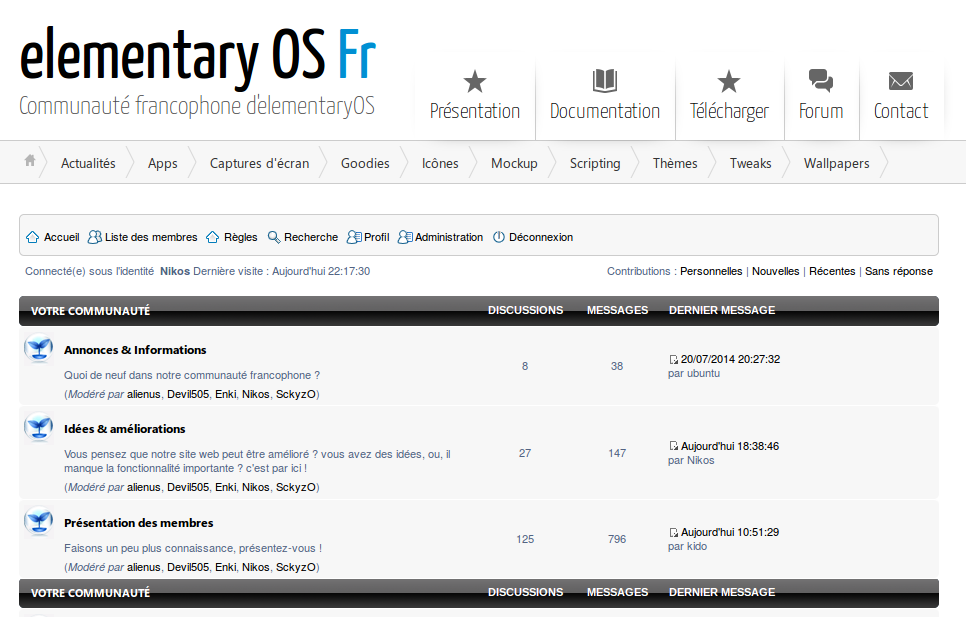Show Récentes contributions
The image size is (966, 617).
pos(832,271)
